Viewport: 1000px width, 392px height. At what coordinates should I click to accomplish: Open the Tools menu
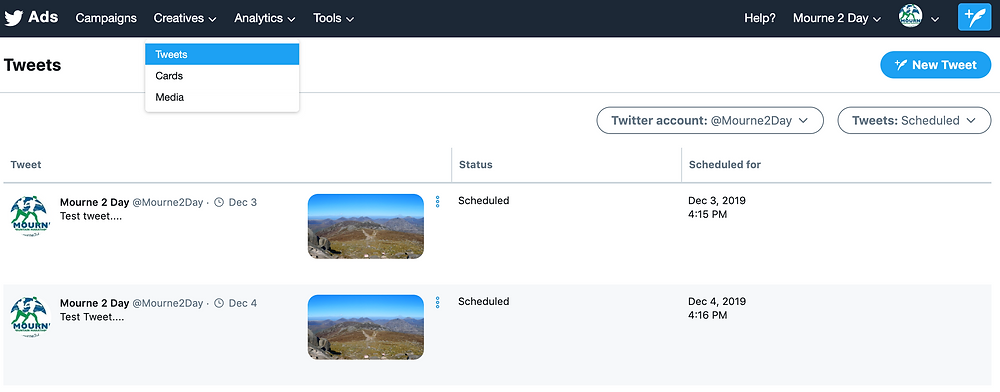[334, 18]
